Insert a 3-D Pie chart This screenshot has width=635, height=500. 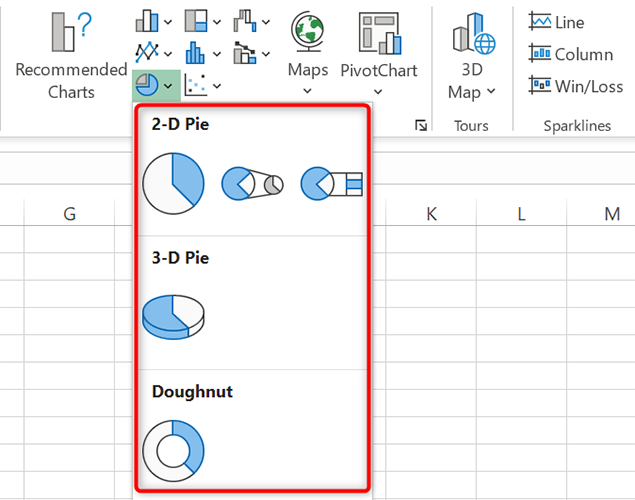pos(173,315)
